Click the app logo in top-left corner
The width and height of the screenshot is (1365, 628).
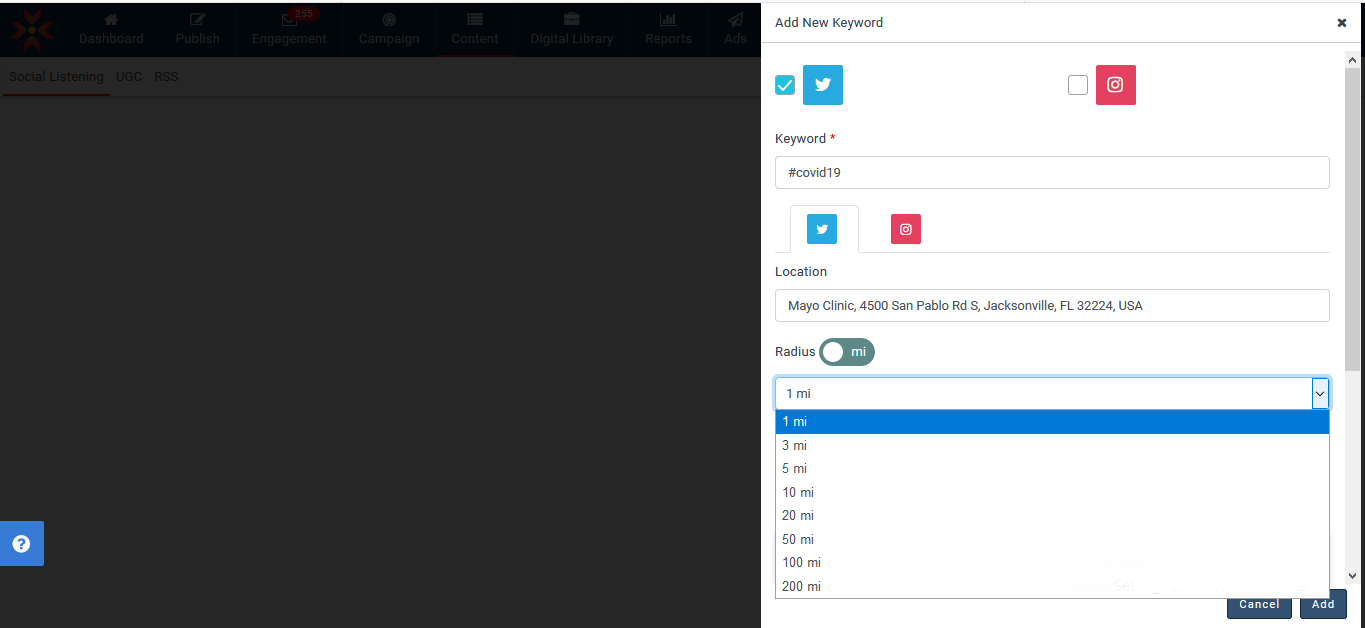click(32, 30)
